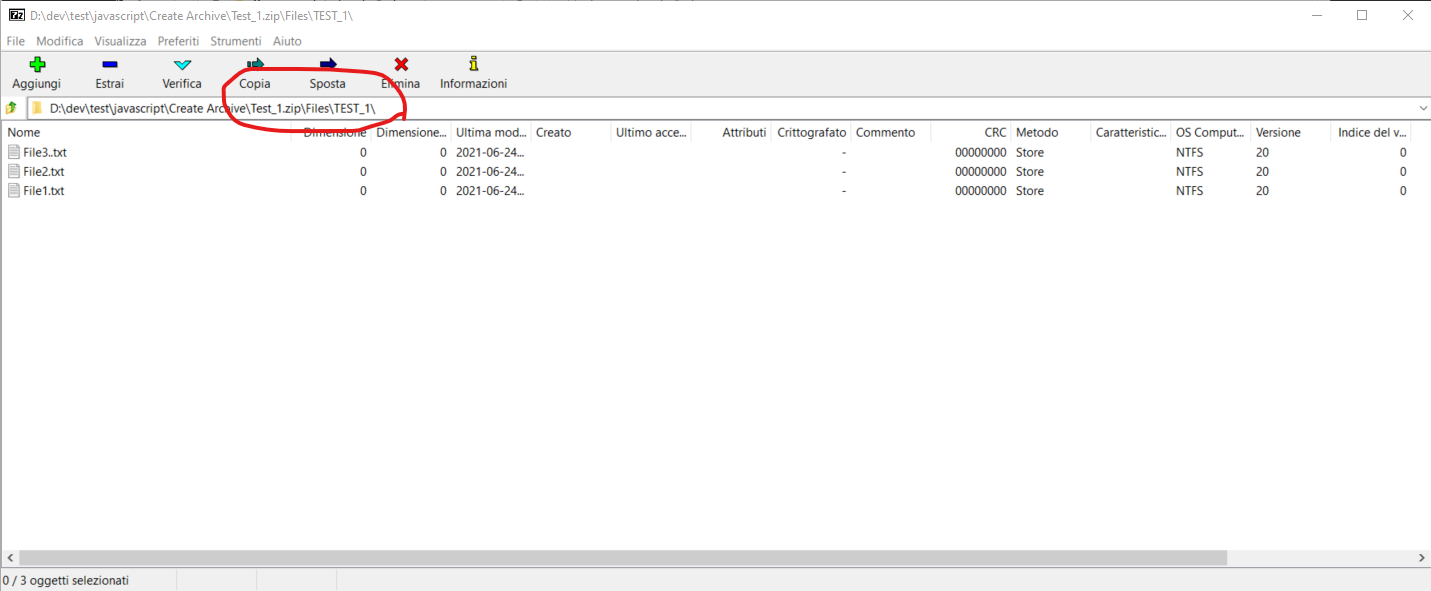Open the Preferiti menu

coord(178,41)
